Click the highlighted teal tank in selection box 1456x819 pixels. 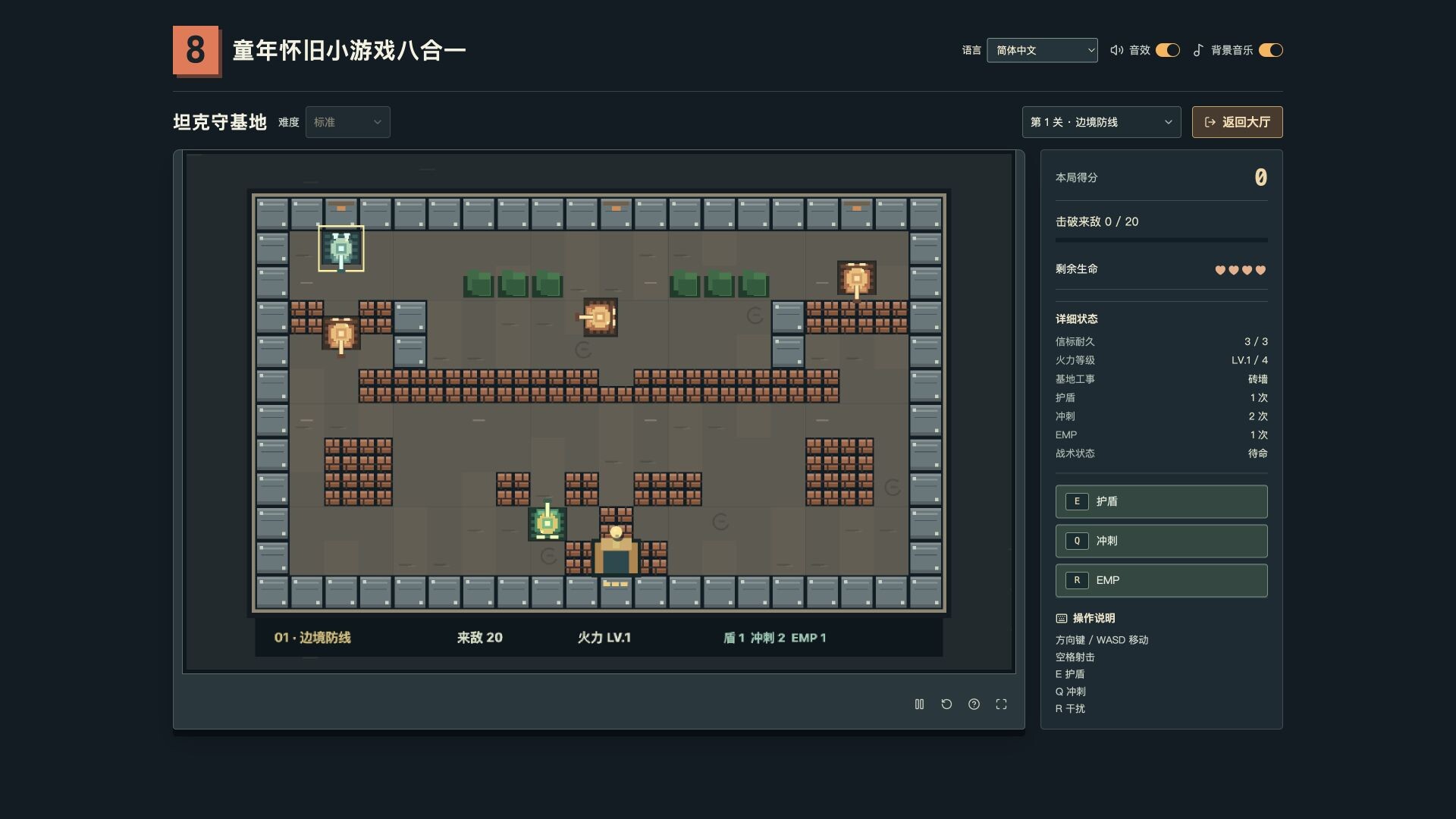coord(340,249)
